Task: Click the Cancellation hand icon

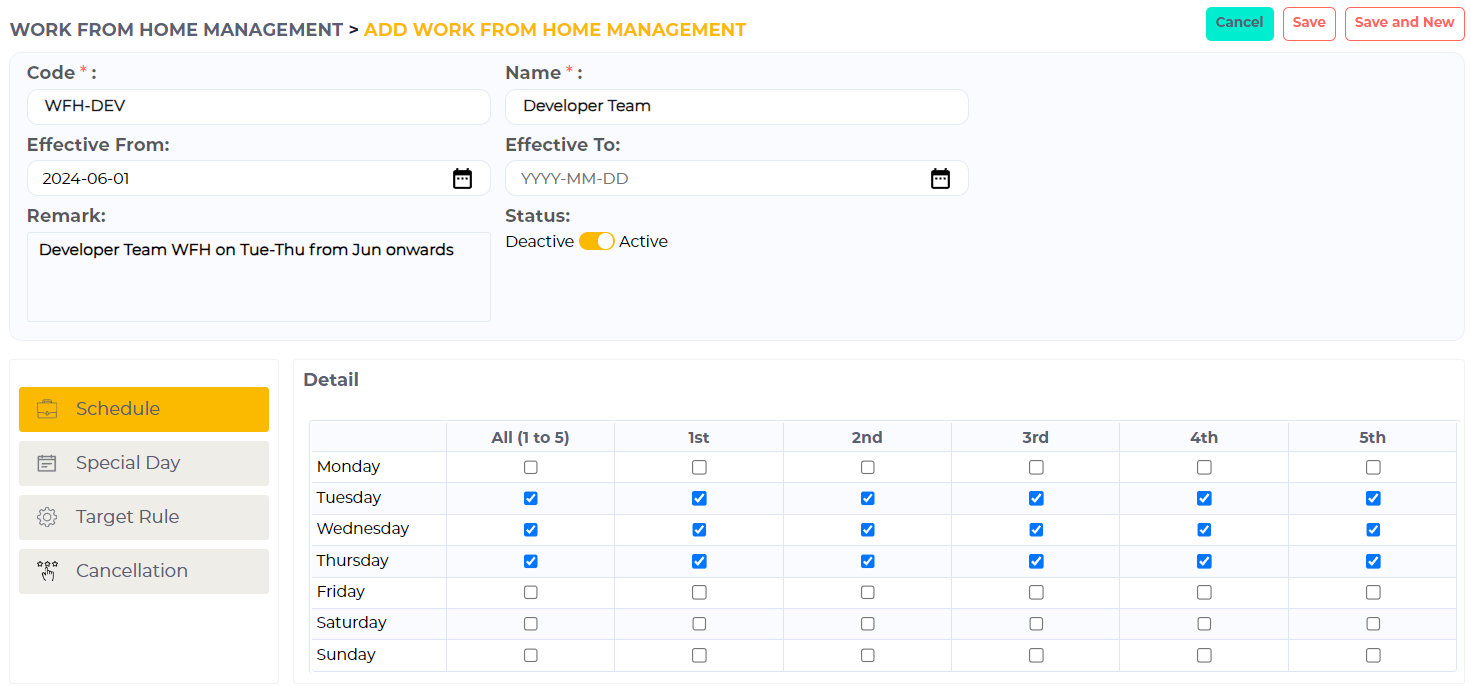Action: (46, 571)
